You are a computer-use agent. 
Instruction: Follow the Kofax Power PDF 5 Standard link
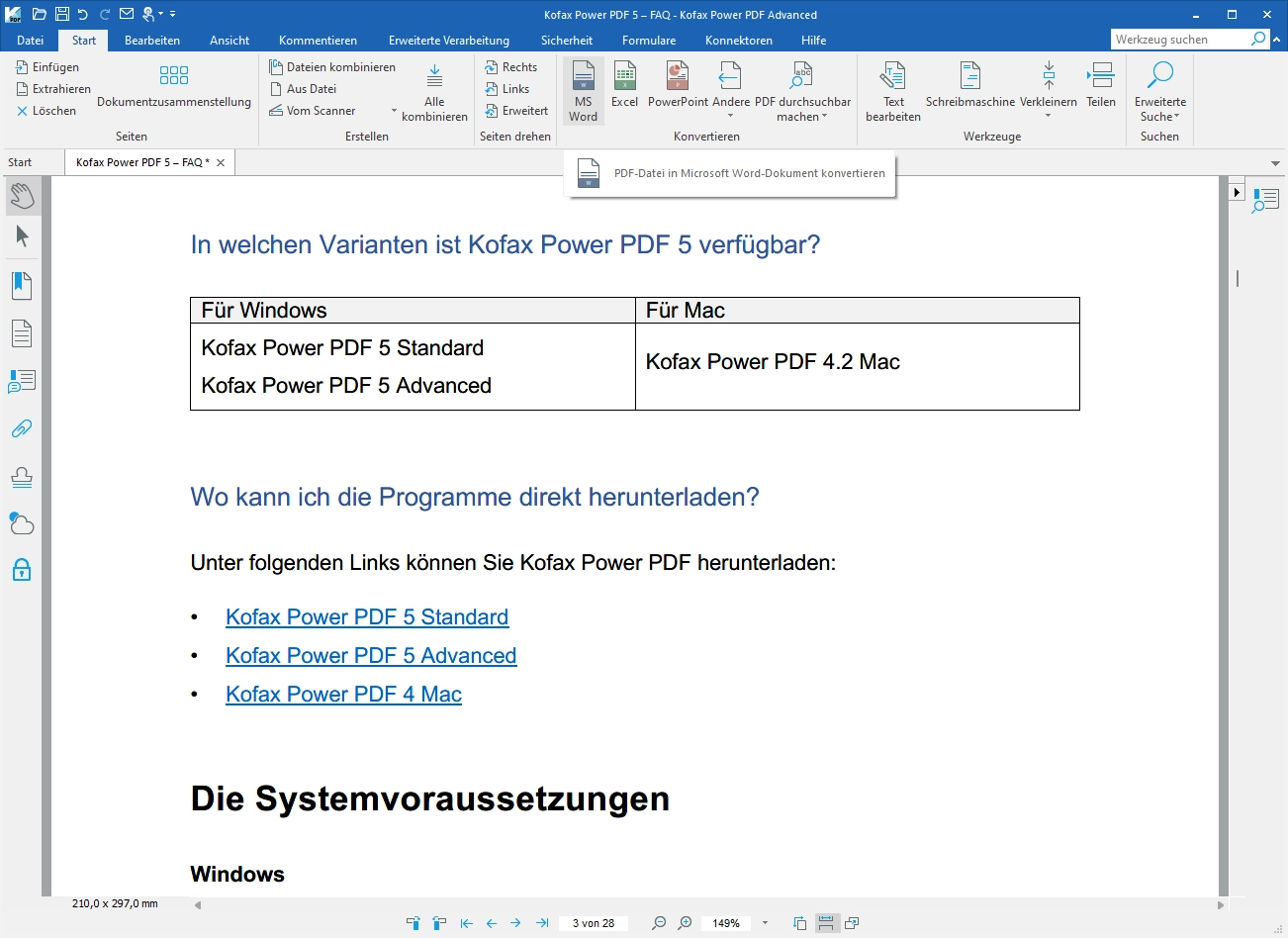[367, 617]
